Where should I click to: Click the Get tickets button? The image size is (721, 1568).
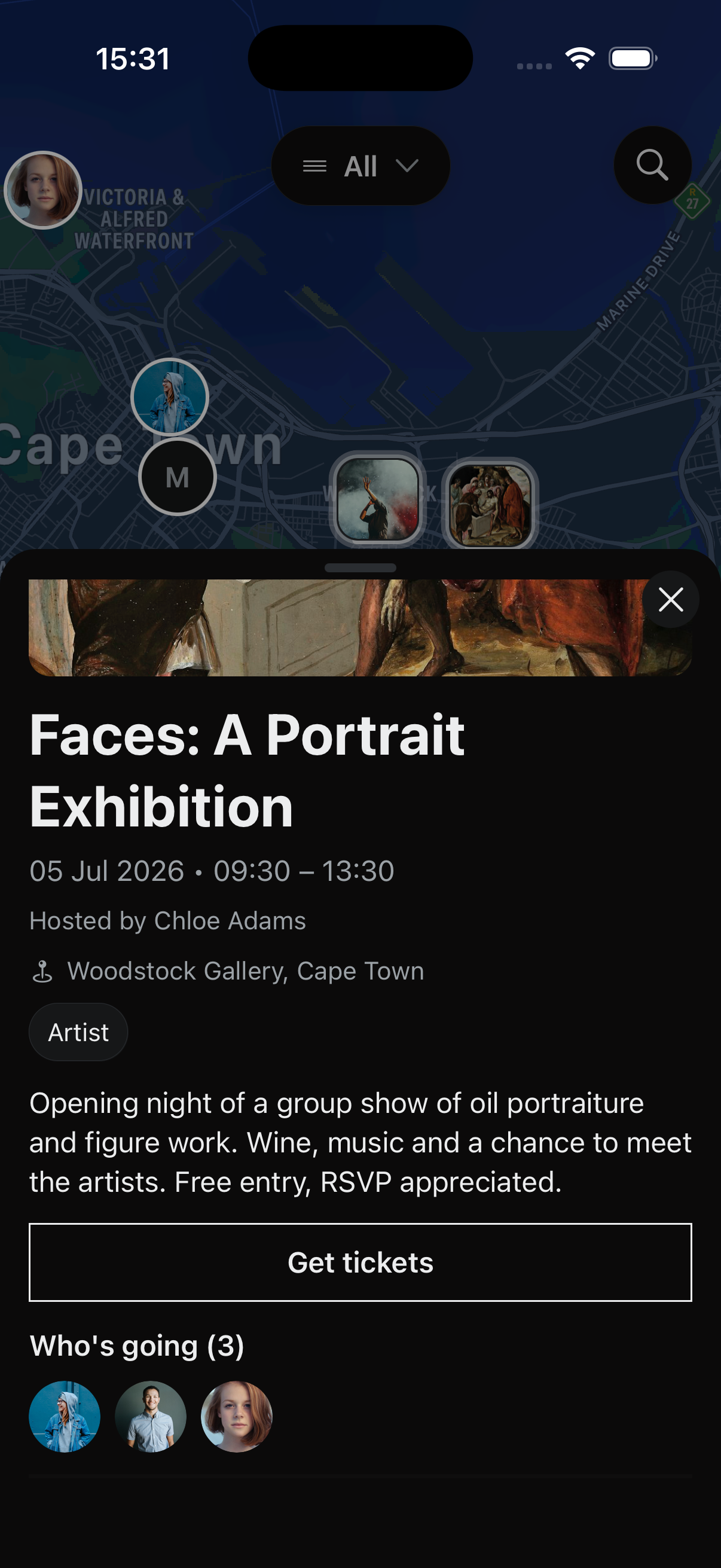tap(360, 1262)
